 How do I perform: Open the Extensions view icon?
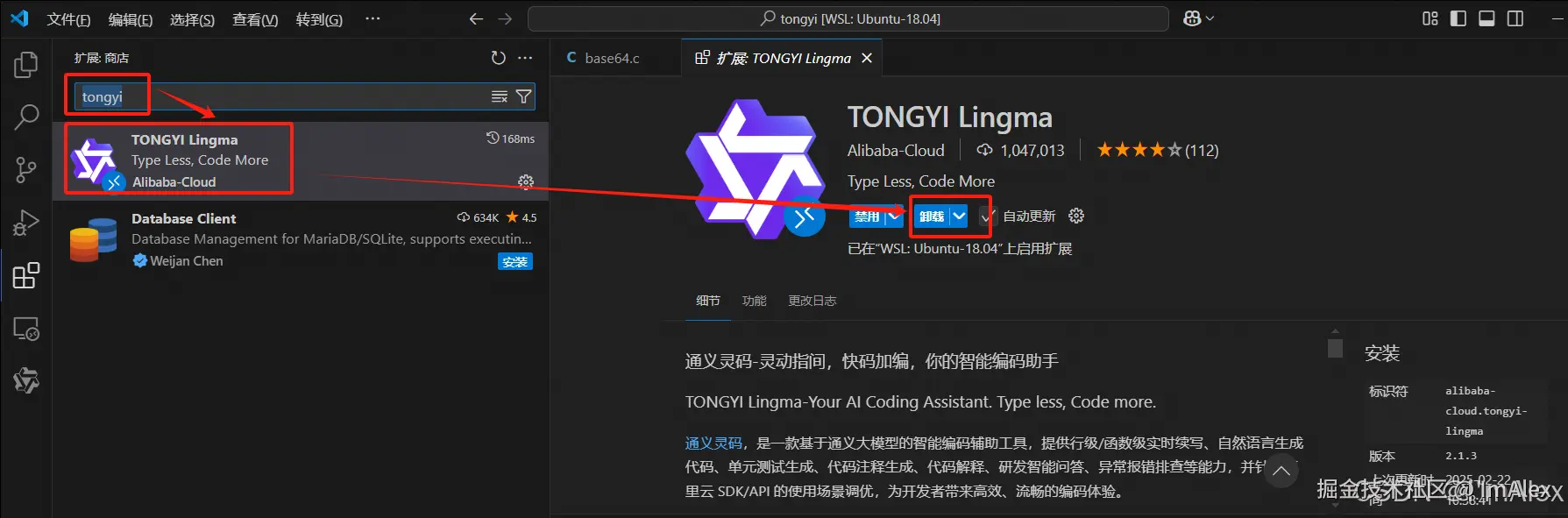click(26, 275)
